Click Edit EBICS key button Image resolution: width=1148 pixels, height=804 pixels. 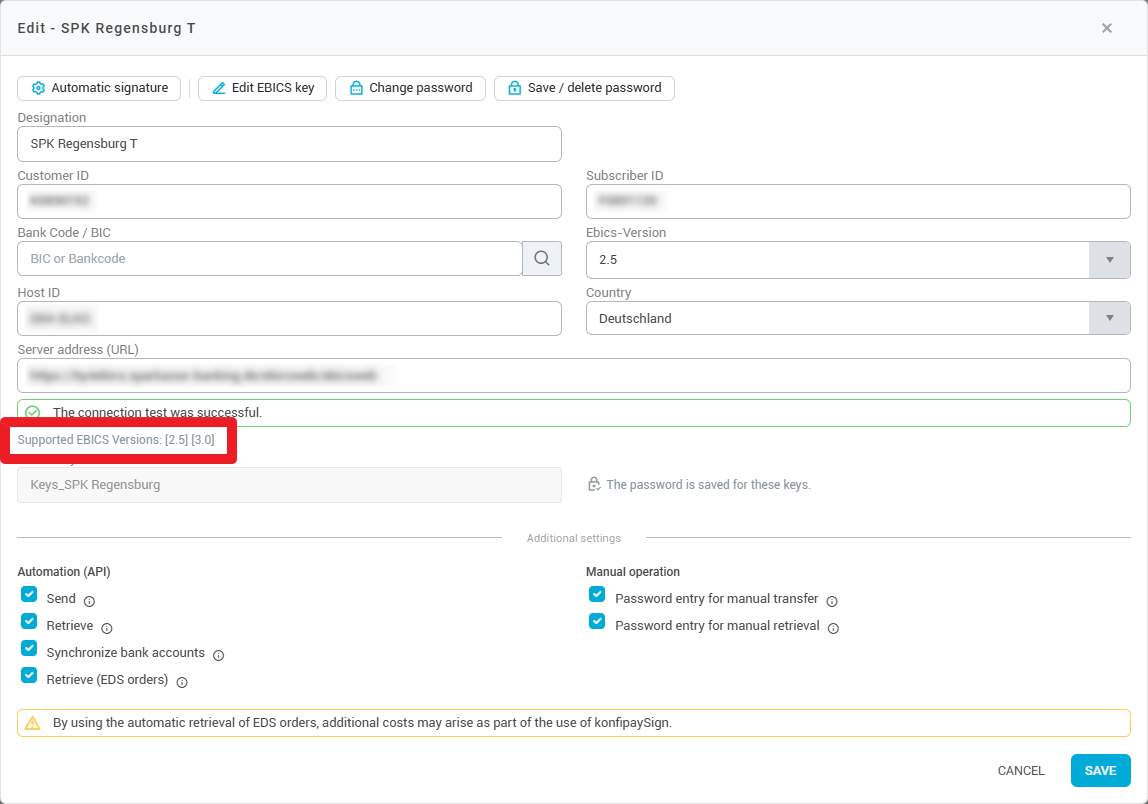pos(263,88)
